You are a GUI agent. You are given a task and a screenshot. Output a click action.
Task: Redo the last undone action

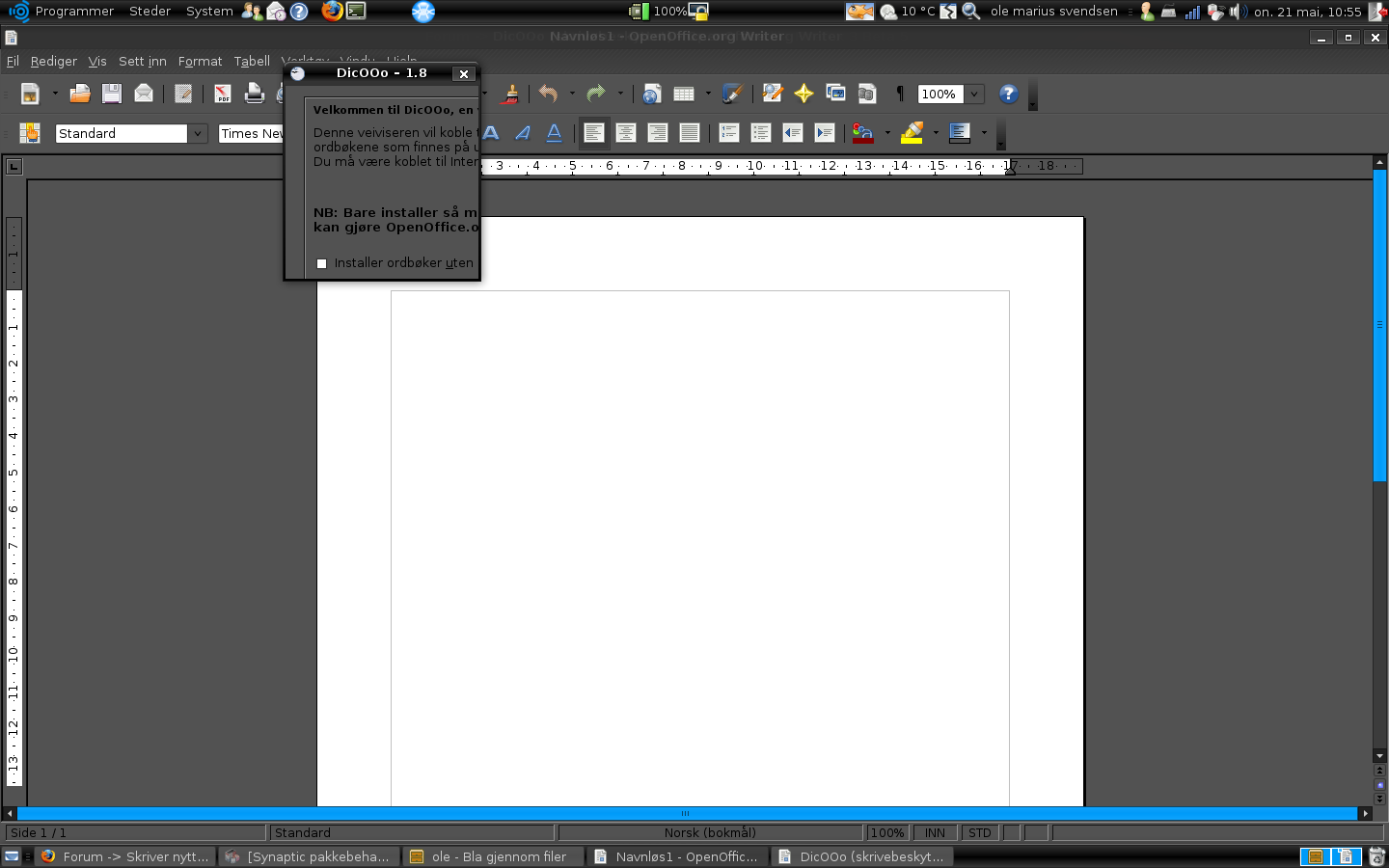pos(596,94)
